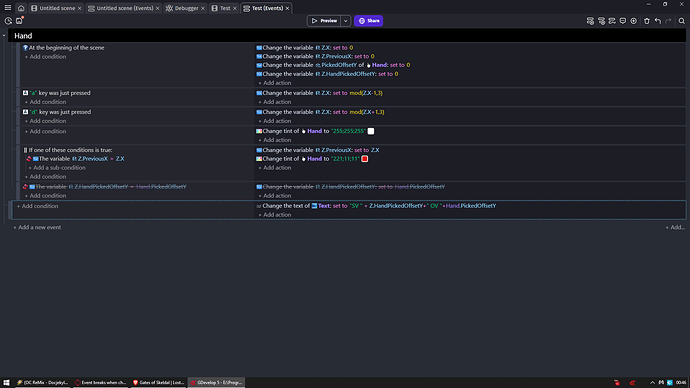690x388 pixels.
Task: Close the Untitled scene tab
Action: coord(79,8)
